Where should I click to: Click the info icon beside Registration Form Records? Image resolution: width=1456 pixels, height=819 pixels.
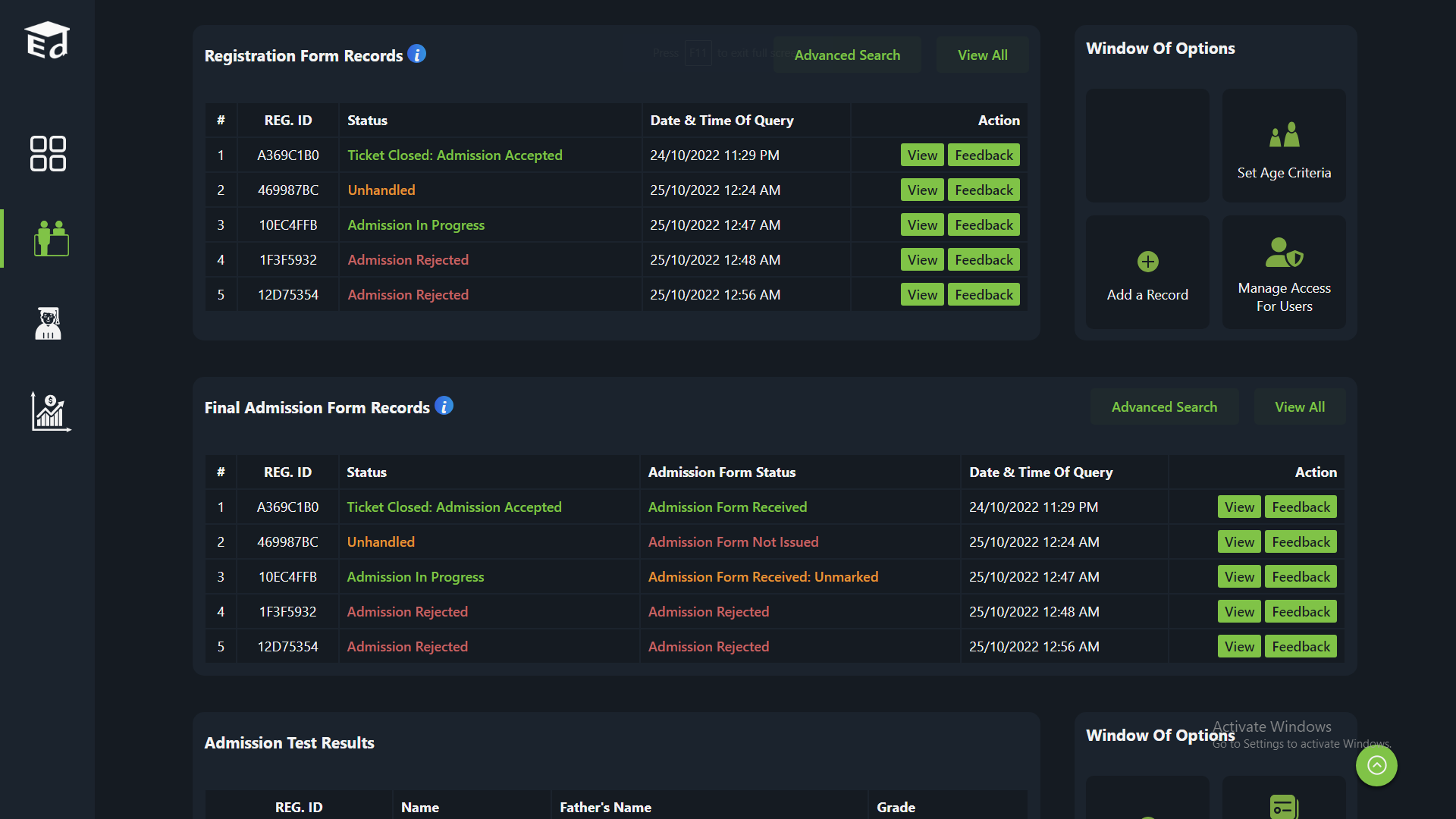[x=416, y=55]
